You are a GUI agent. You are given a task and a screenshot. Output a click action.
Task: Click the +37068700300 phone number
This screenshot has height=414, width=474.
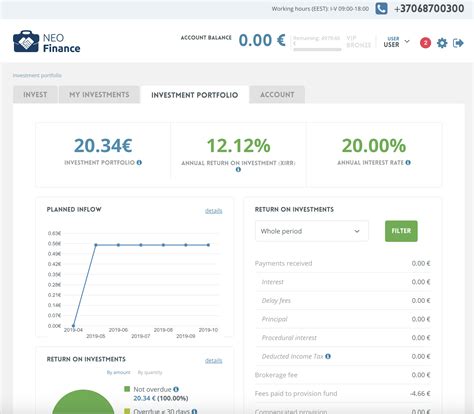[x=429, y=8]
